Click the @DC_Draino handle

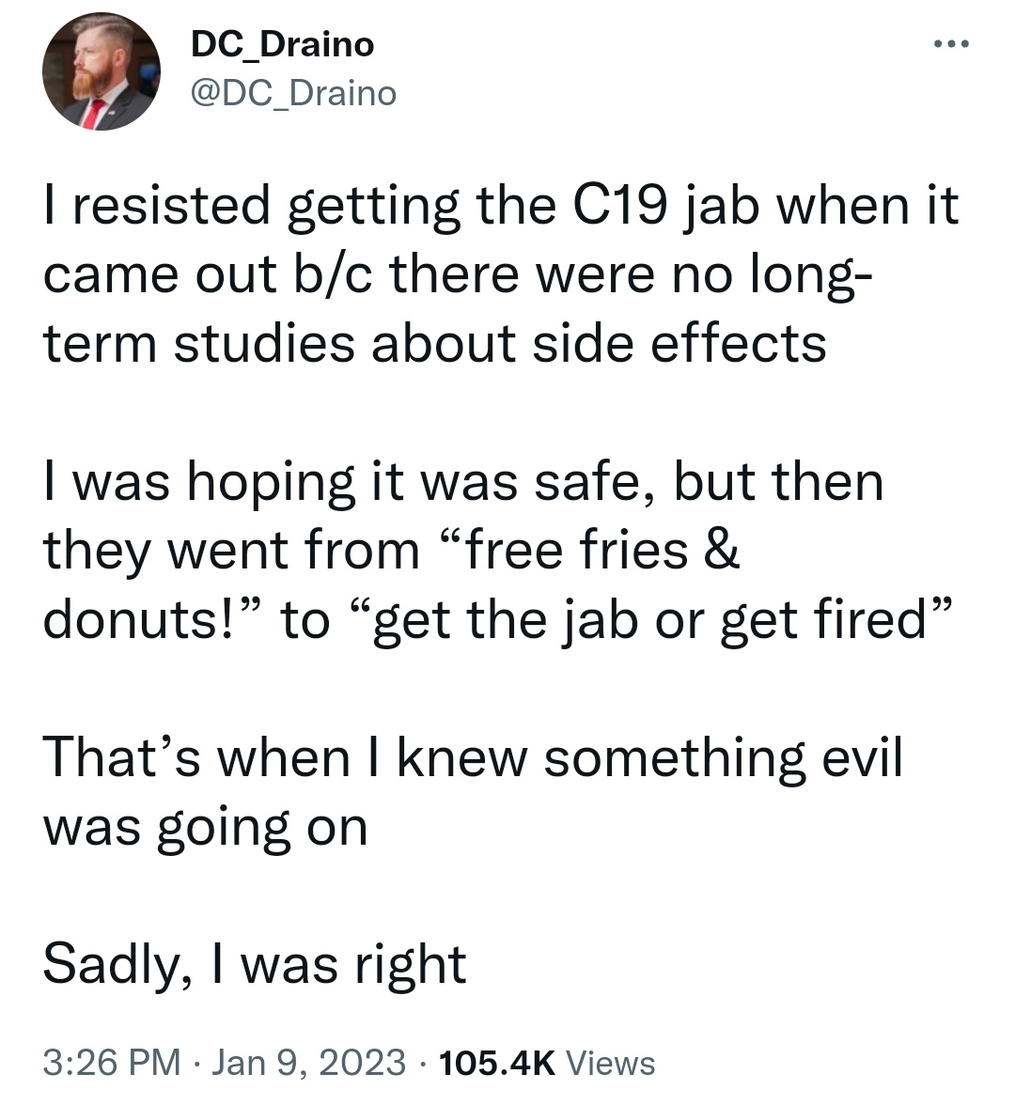pos(292,93)
